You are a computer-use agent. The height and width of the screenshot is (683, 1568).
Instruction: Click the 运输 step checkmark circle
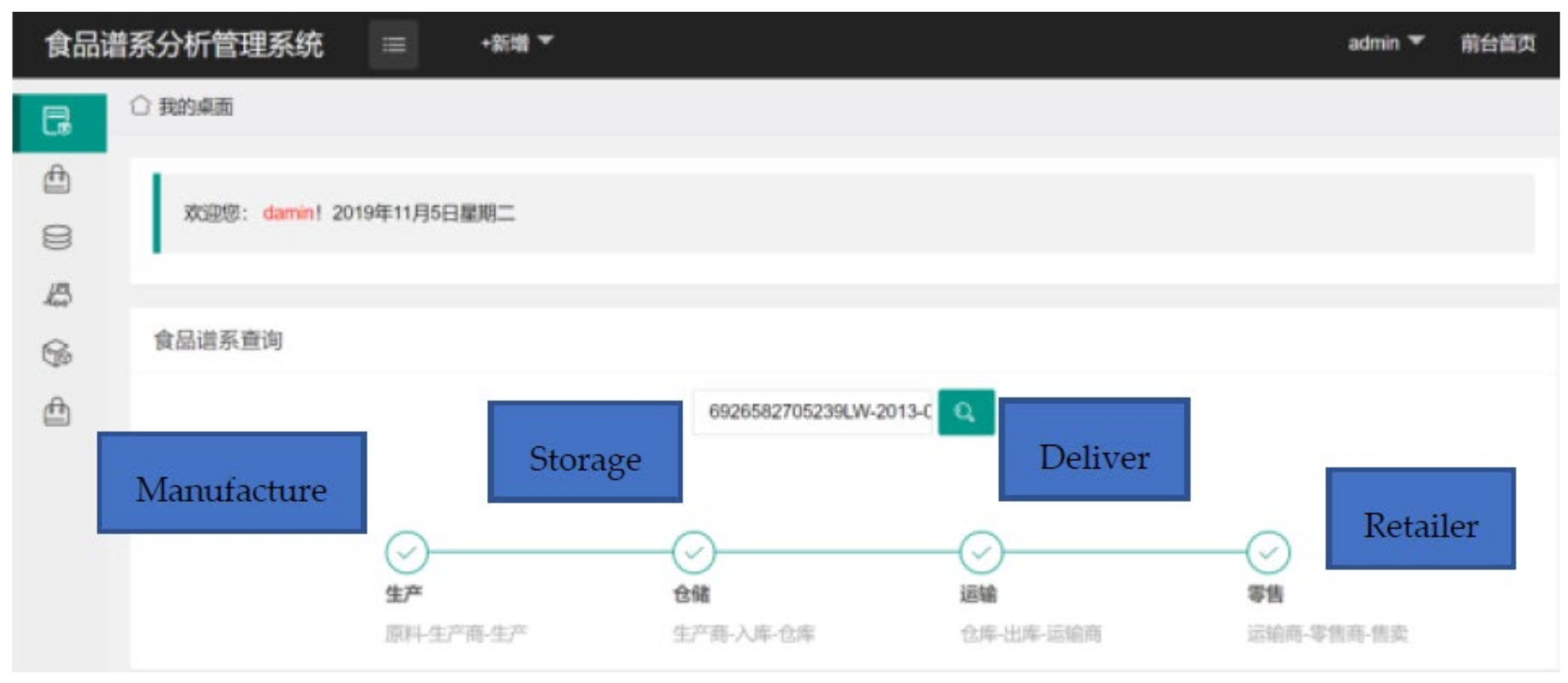click(x=980, y=552)
